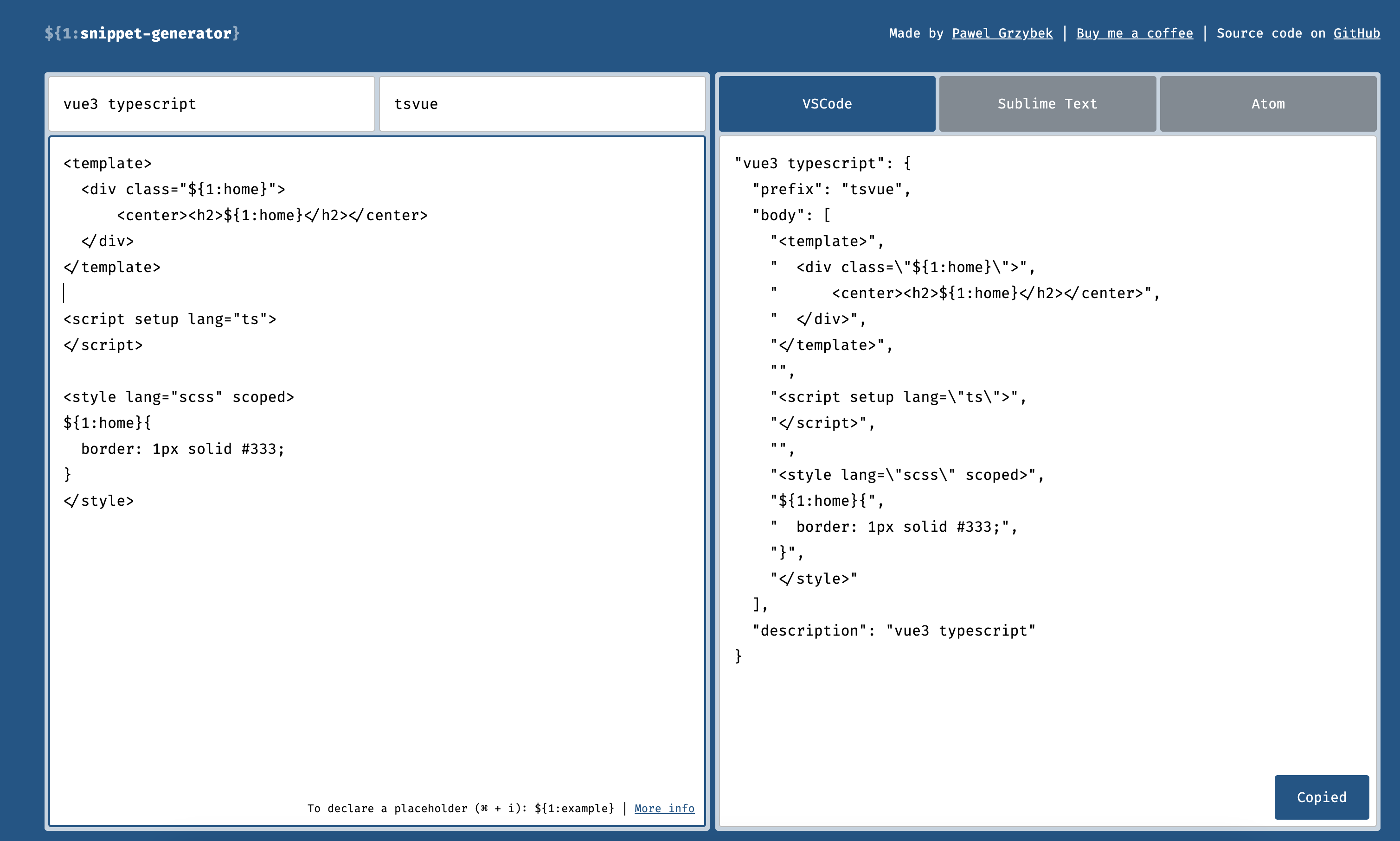Switch to the Sublime Text tab

1047,104
